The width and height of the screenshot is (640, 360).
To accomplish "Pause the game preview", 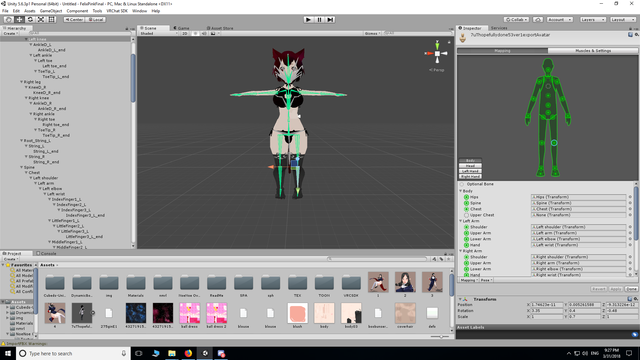I will [x=320, y=20].
